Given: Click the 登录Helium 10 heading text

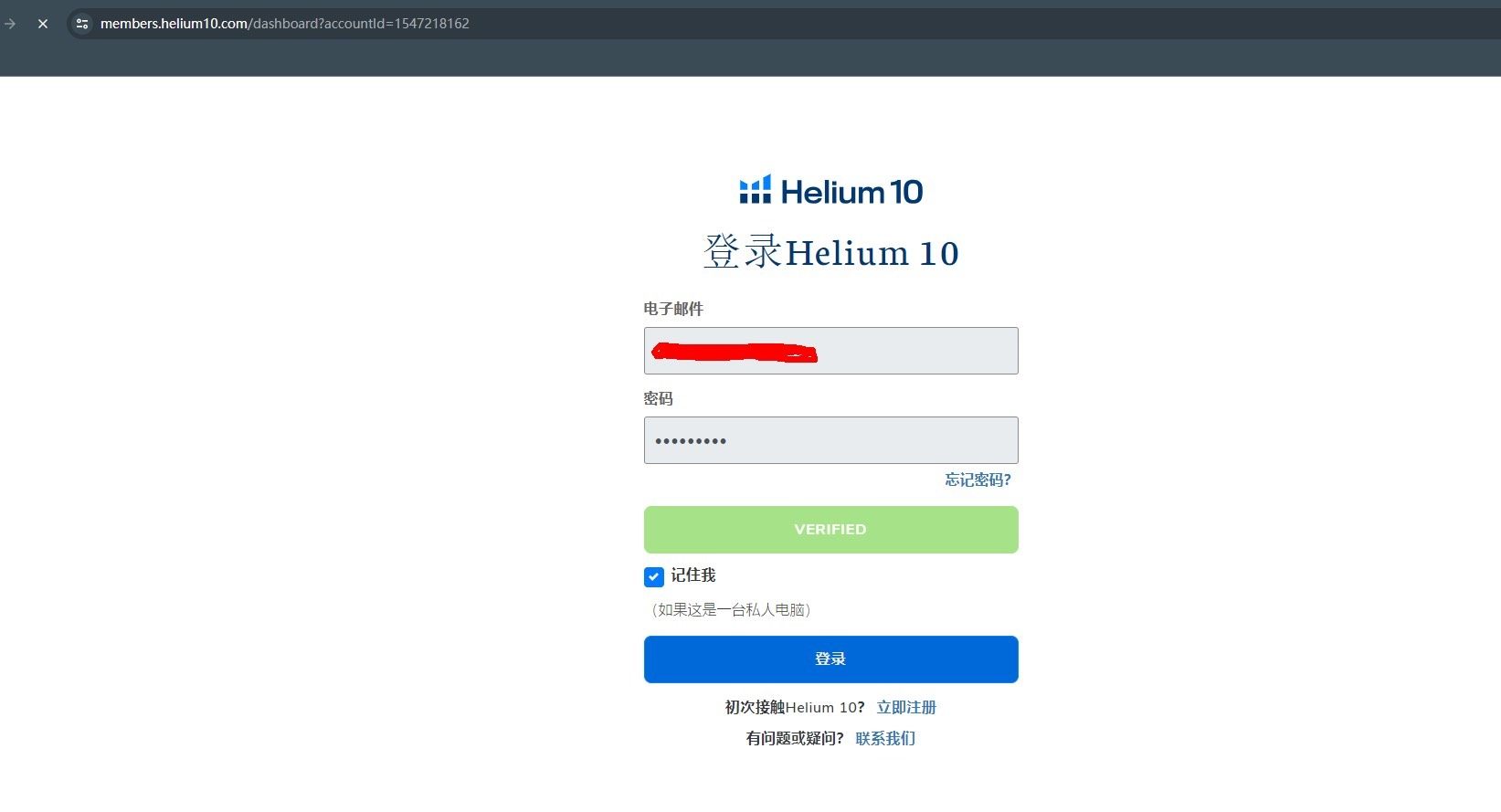Looking at the screenshot, I should (831, 252).
